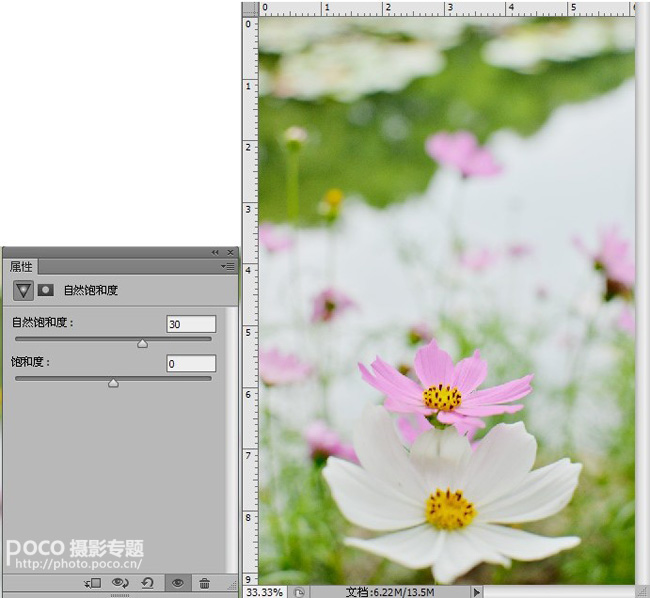Click the 饱和度: slider label
Screen dimensions: 650x598
tap(30, 362)
